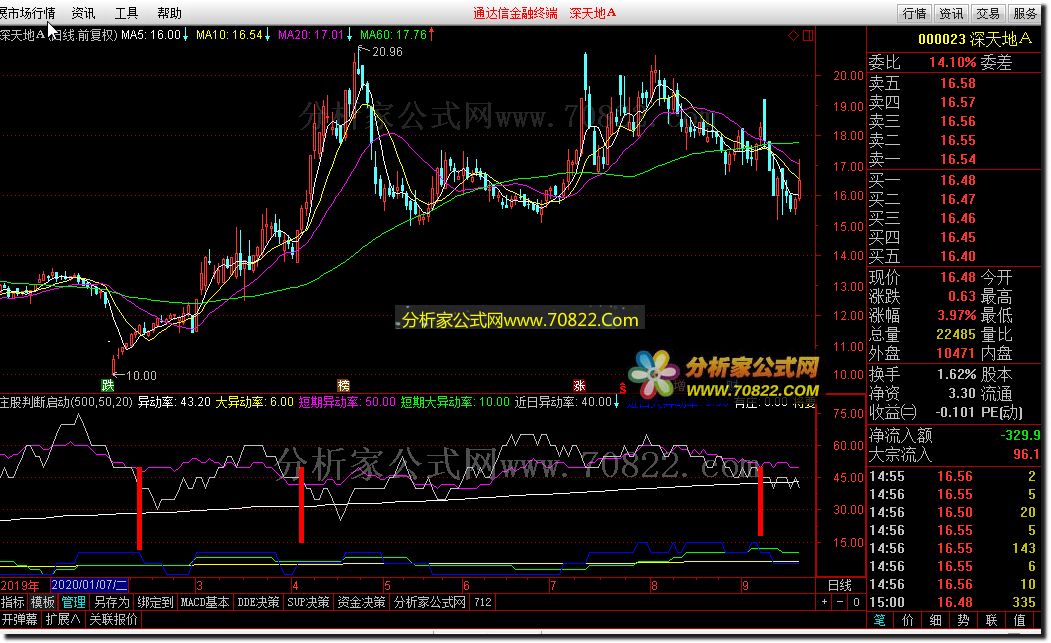
Task: Click the 绑定到 button
Action: [156, 602]
